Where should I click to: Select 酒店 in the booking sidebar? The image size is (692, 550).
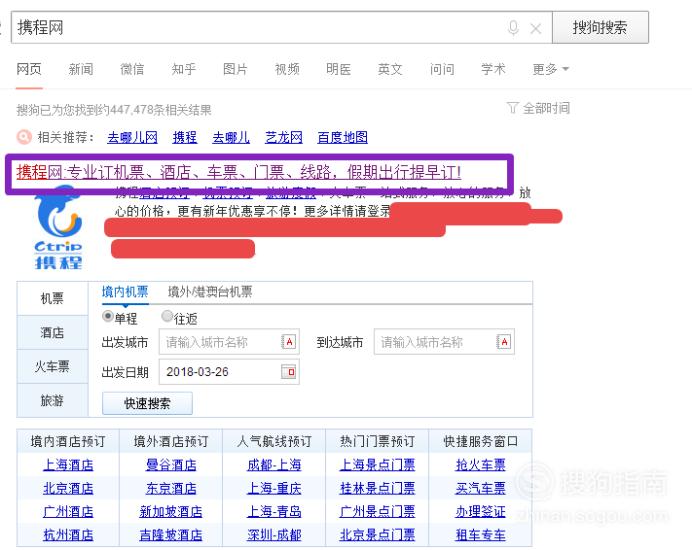pyautogui.click(x=52, y=333)
